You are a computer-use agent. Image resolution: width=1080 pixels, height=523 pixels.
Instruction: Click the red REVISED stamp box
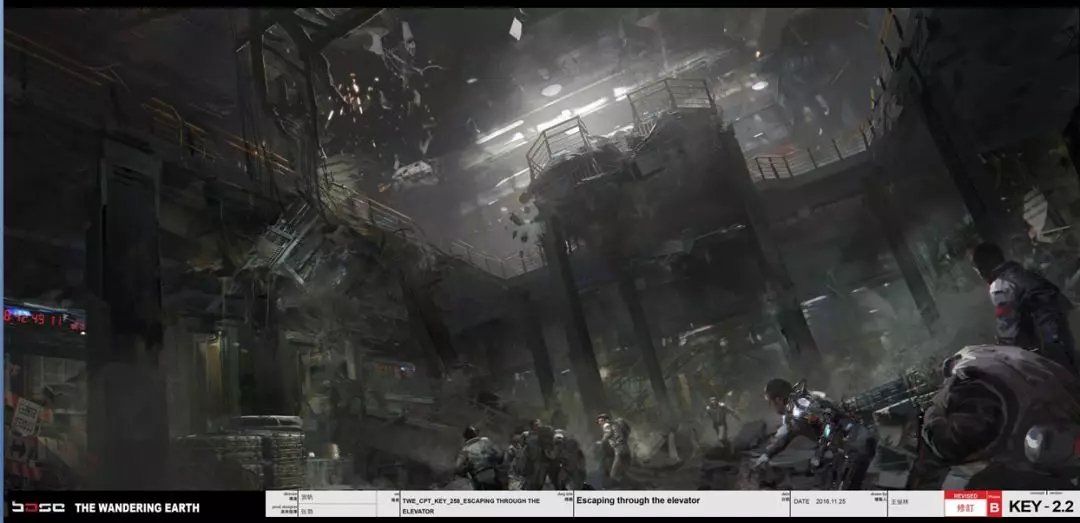(965, 504)
